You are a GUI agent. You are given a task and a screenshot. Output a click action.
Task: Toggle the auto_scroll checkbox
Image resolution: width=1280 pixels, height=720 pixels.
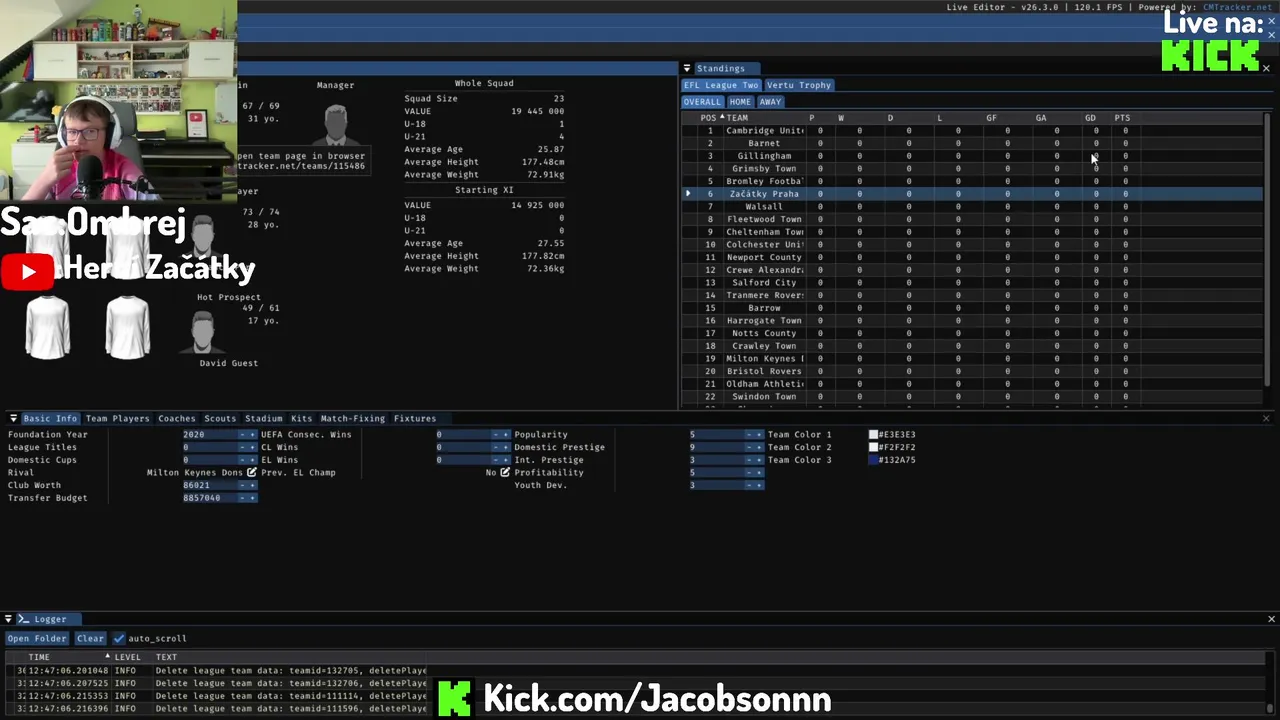point(119,638)
